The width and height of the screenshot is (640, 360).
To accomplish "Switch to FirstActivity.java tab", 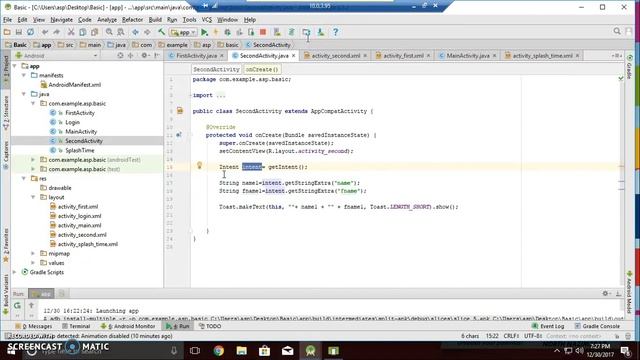I will coord(196,56).
